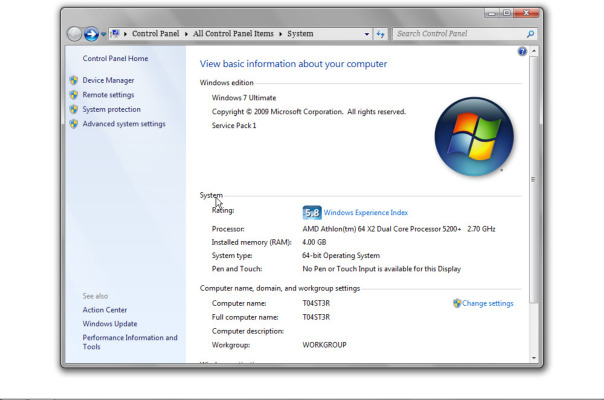604x400 pixels.
Task: Expand arrow before All Control Panel Items
Action: tap(186, 34)
